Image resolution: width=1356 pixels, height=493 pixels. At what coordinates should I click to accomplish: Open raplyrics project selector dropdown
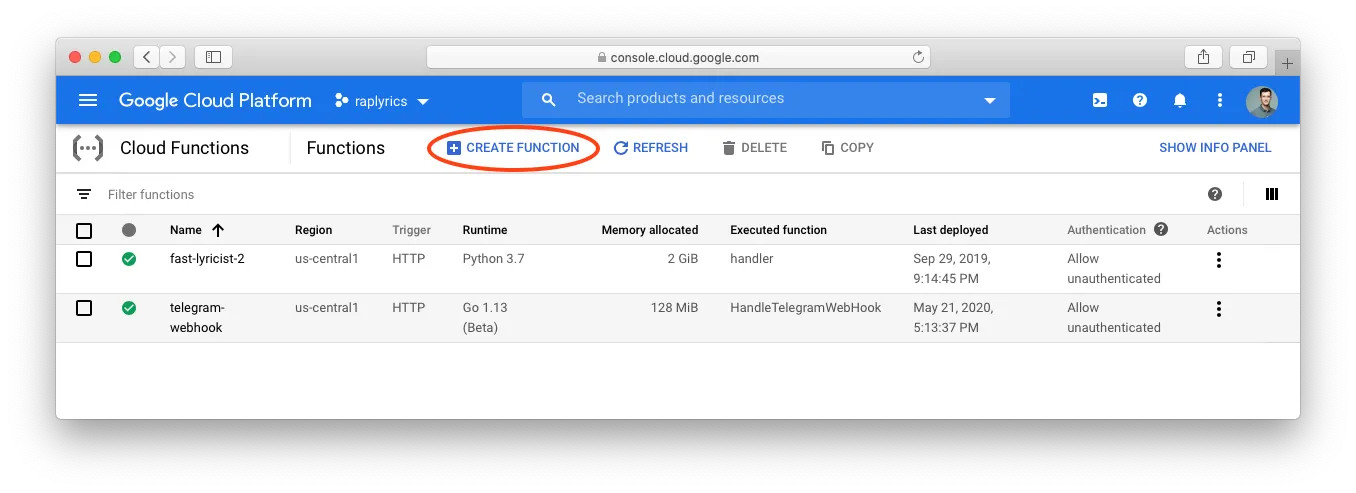coord(382,100)
